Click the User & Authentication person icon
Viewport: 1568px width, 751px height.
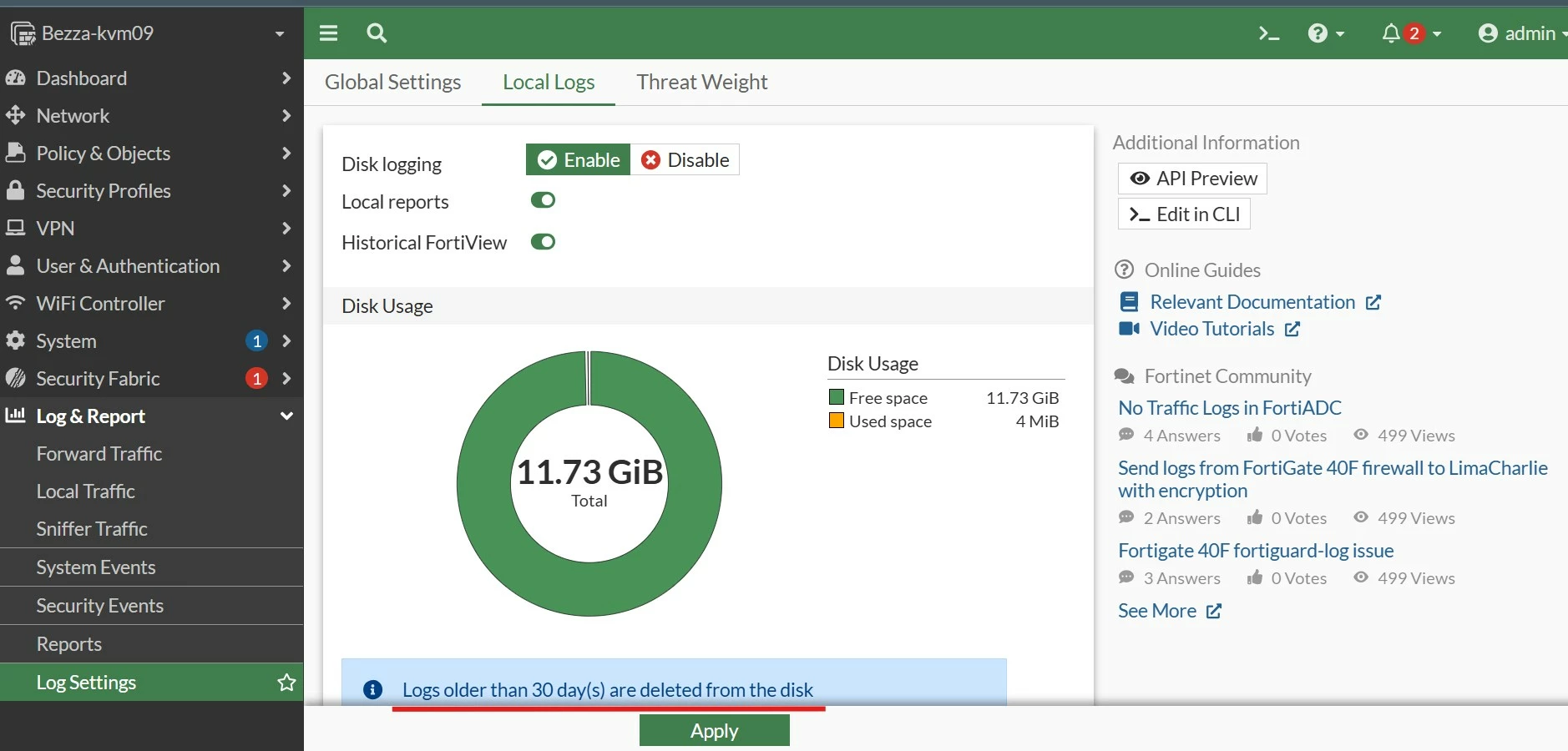pos(15,265)
